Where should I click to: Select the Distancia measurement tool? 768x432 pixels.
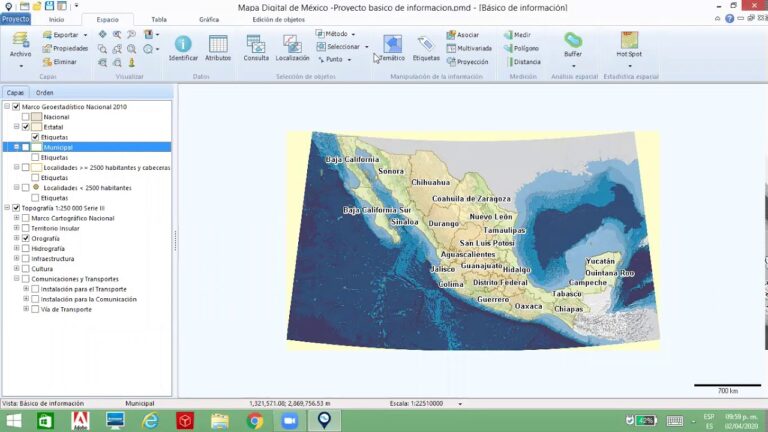coord(523,62)
